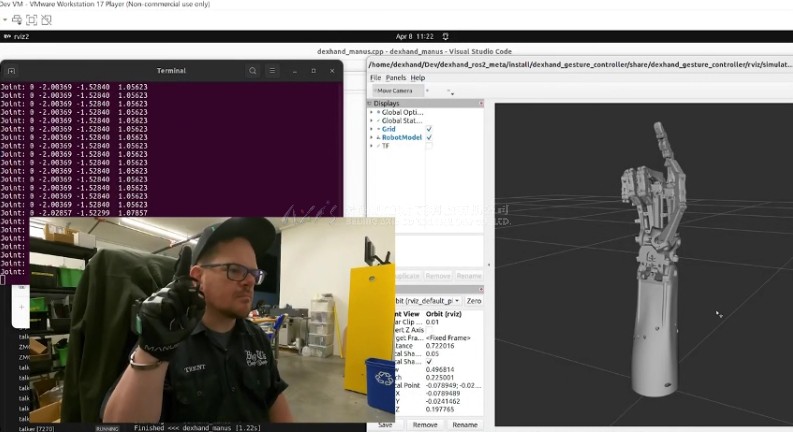Uncheck the Grid display checkbox
The height and width of the screenshot is (432, 793).
(429, 129)
